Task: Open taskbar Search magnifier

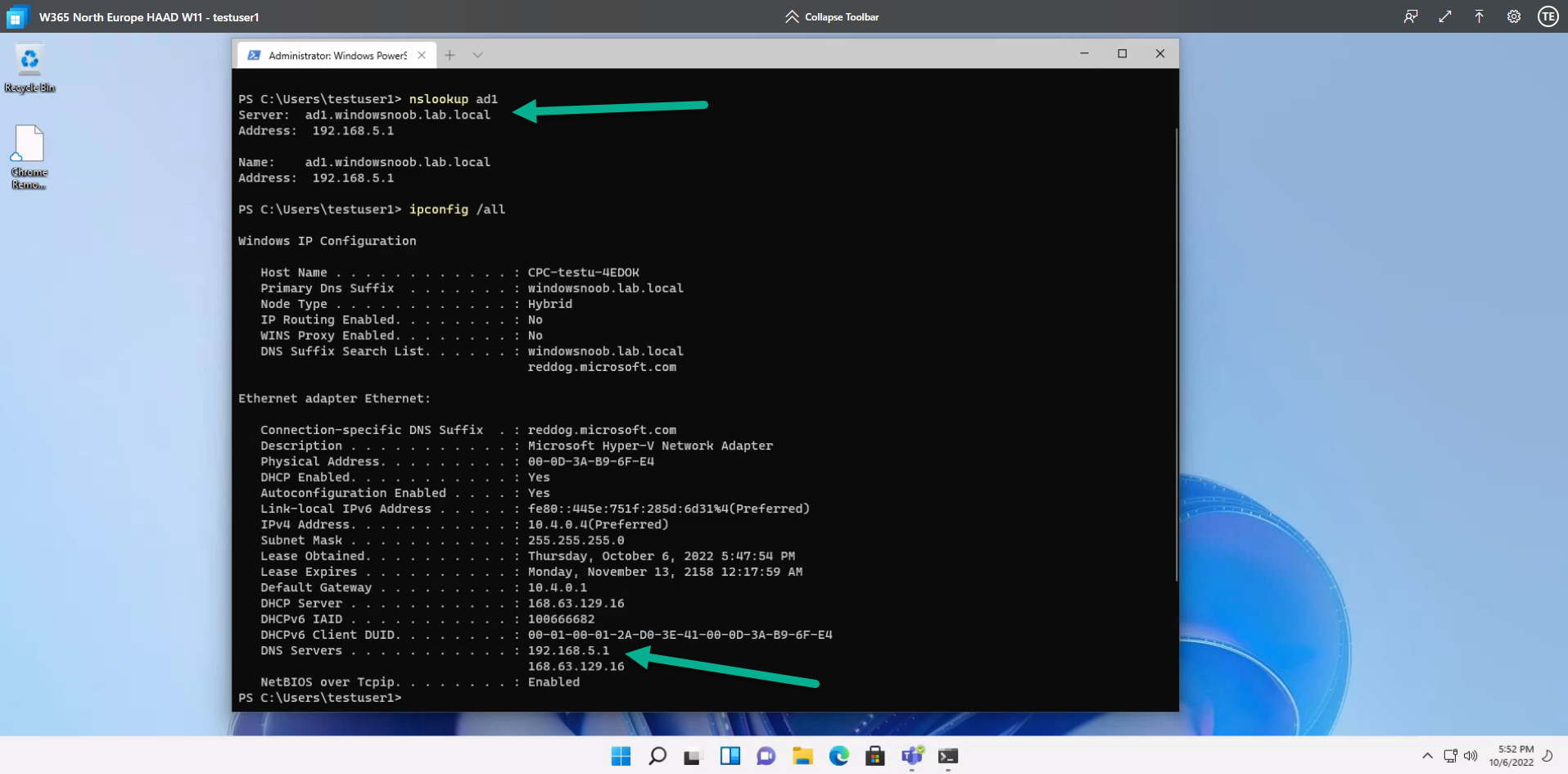Action: tap(657, 756)
